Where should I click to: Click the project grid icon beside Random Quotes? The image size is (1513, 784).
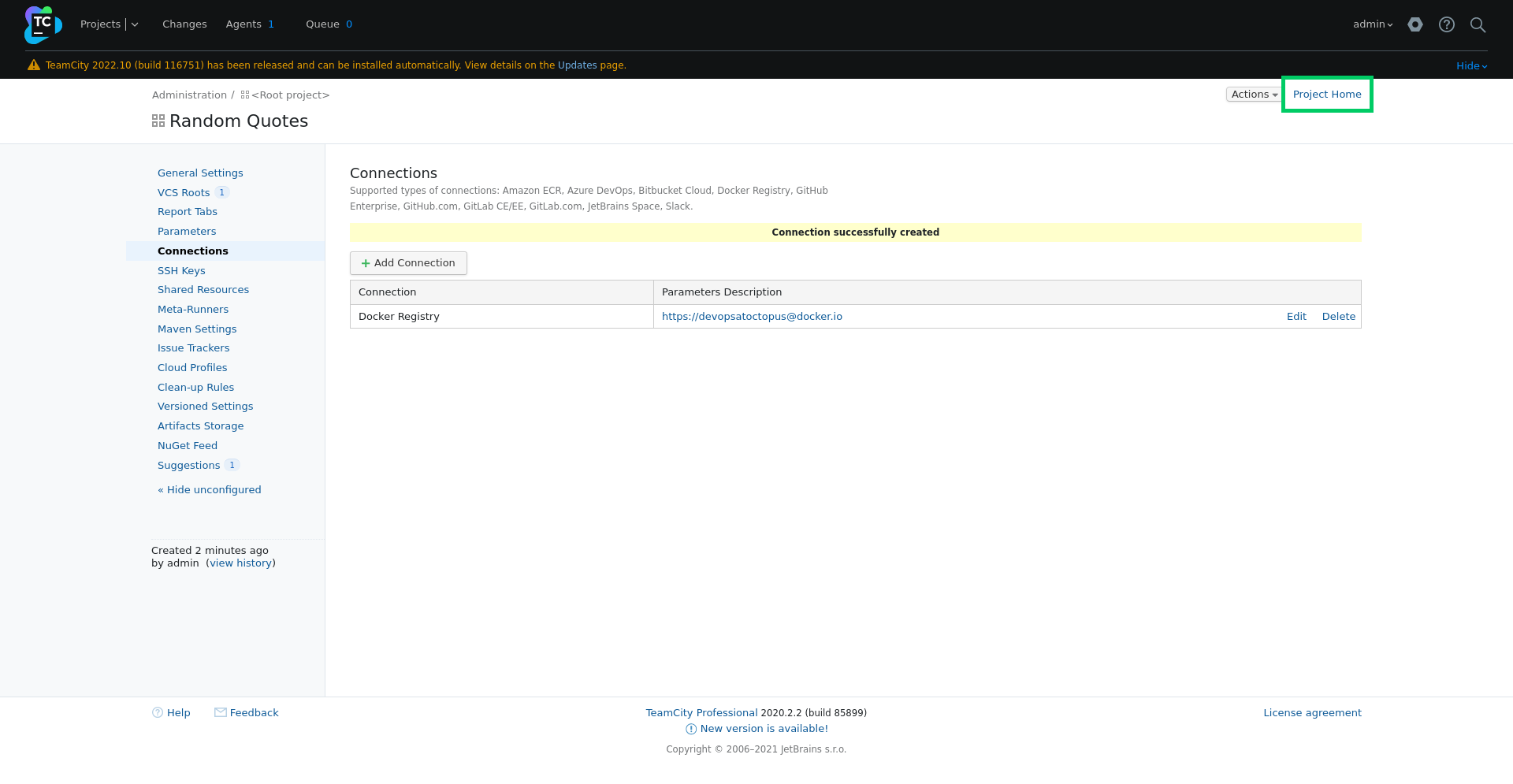(x=158, y=121)
